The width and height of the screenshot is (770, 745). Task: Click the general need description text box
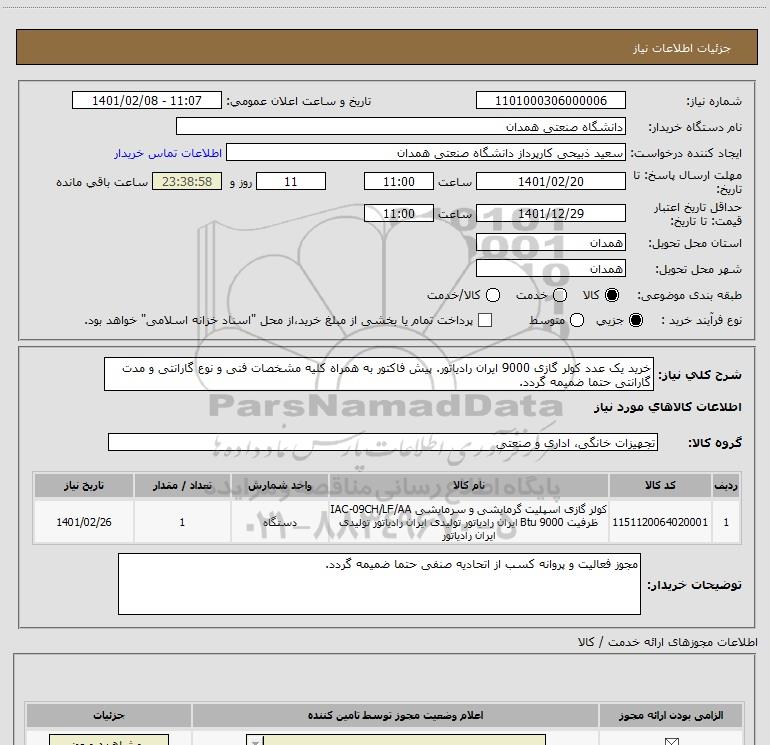379,374
